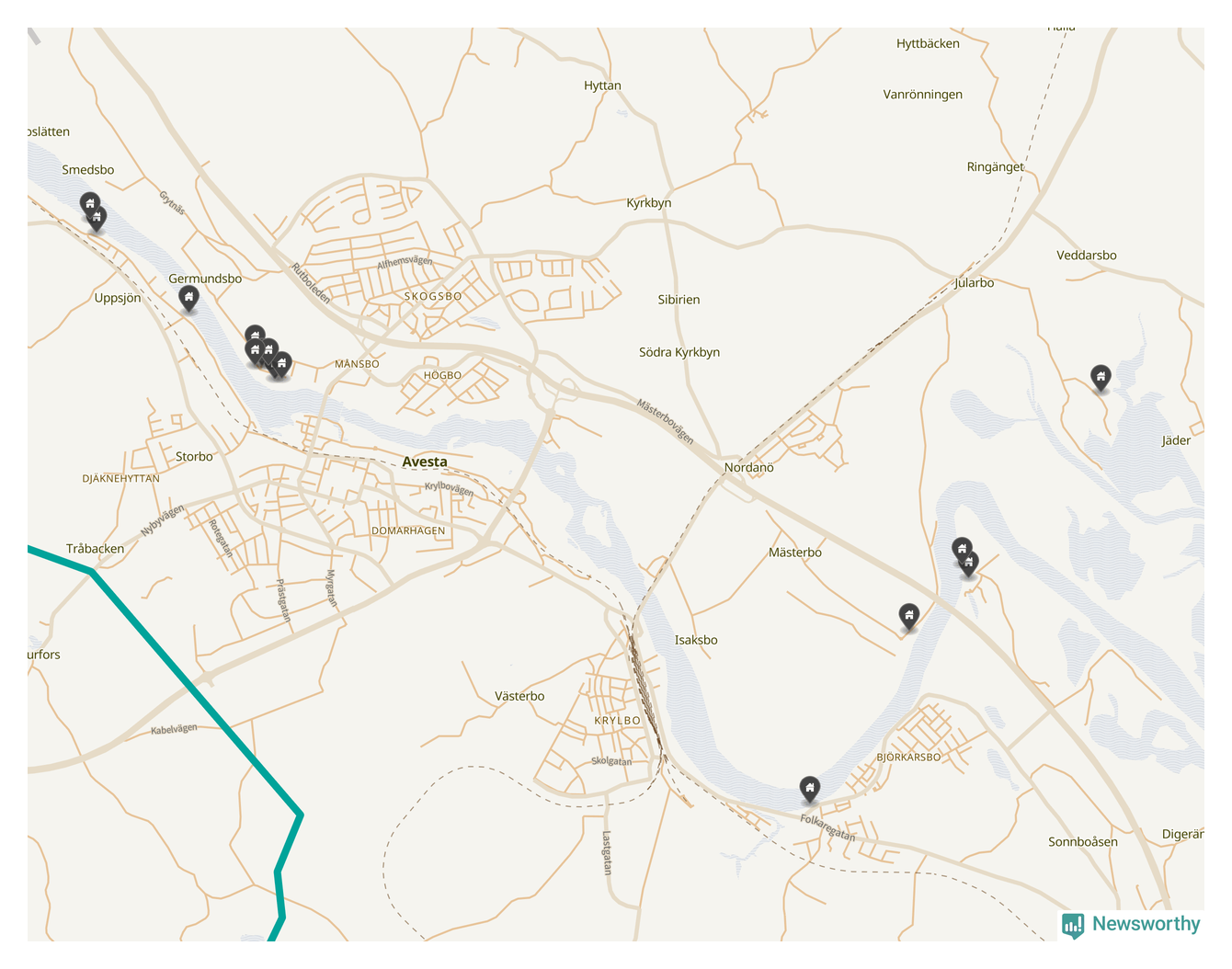Click the house marker near Germundsbo

(x=188, y=298)
